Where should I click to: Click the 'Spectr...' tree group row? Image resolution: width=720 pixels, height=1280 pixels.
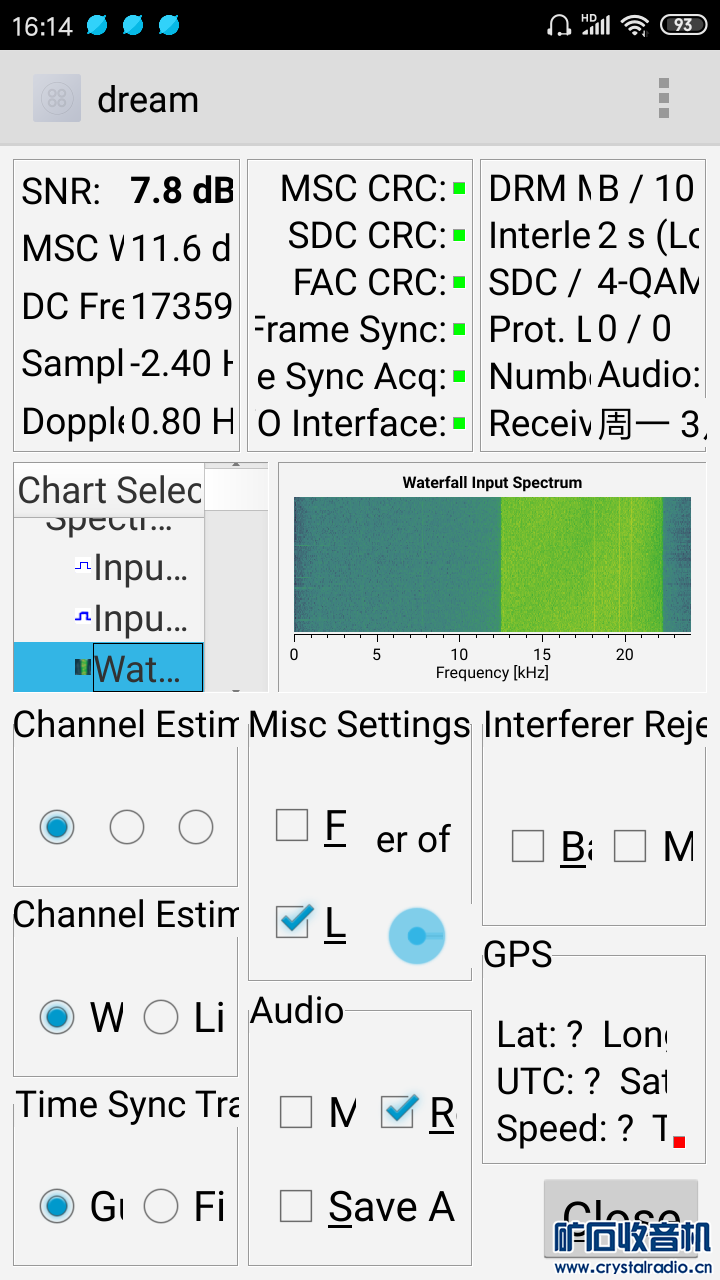109,524
